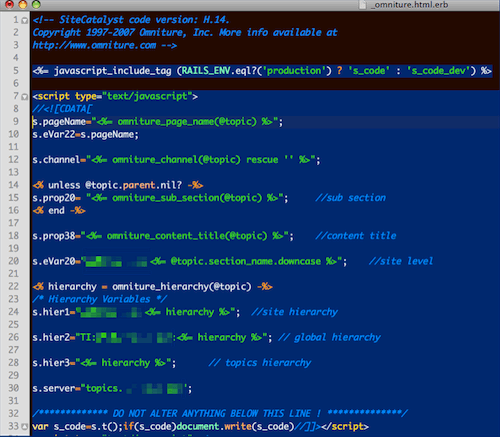
Task: Click 'document.write(s_code)' on line 33
Action: click(235, 426)
